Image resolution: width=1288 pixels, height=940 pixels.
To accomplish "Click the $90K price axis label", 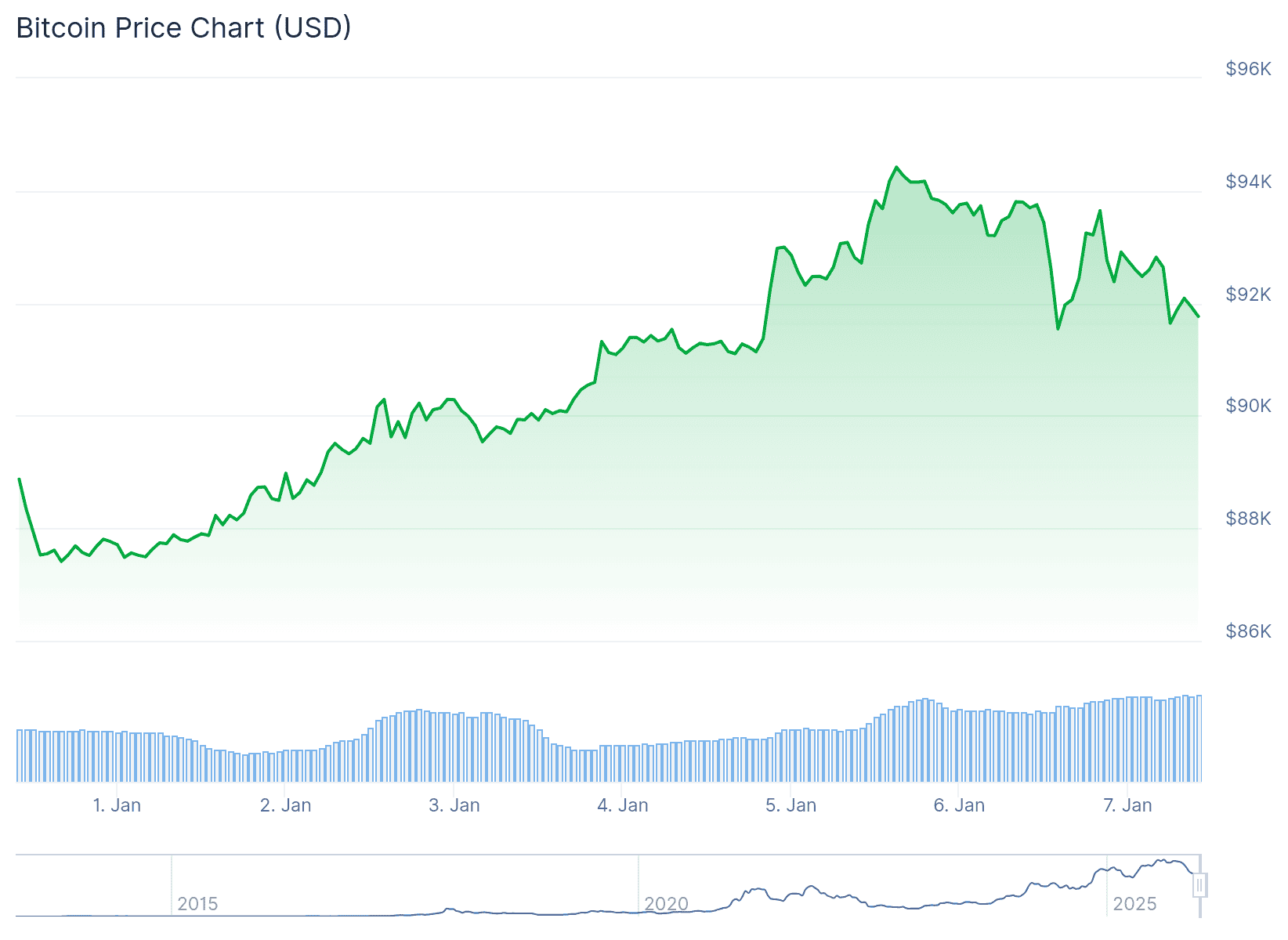I will 1248,406.
